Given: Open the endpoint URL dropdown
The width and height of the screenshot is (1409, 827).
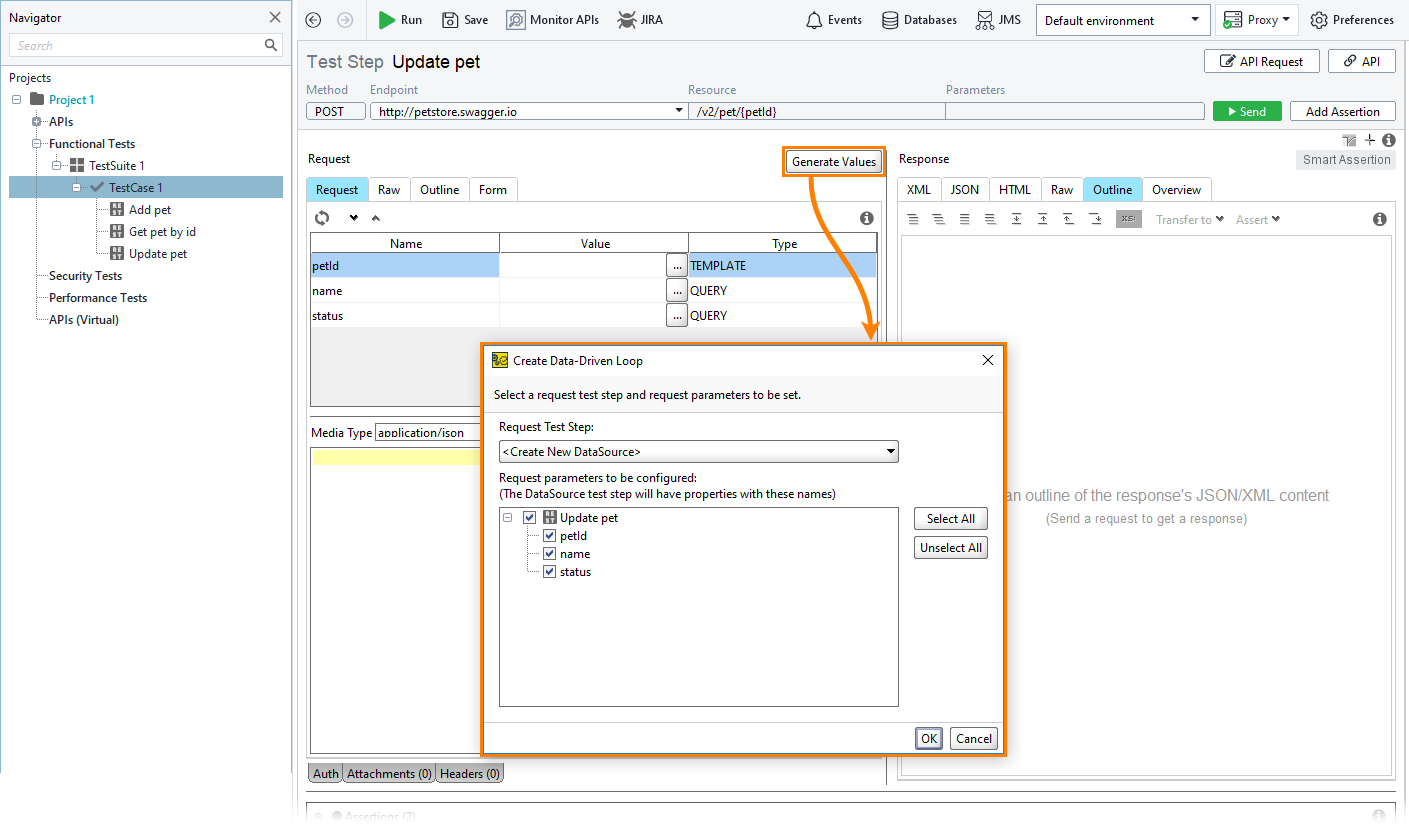Looking at the screenshot, I should coord(680,111).
